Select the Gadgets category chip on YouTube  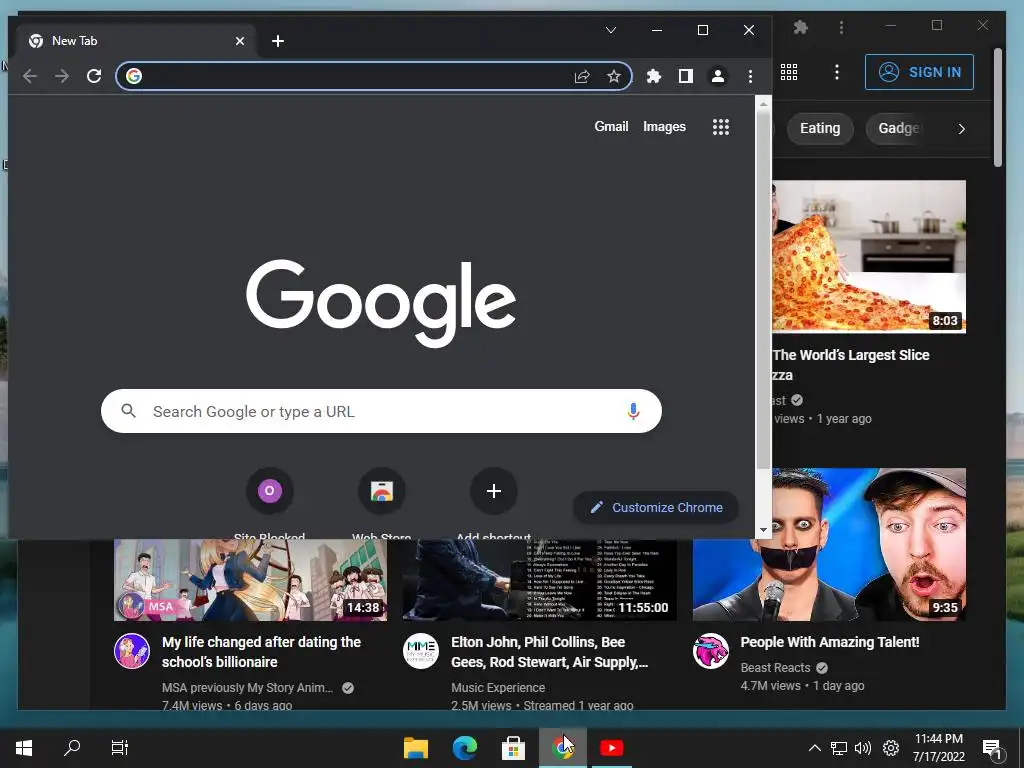tap(898, 128)
